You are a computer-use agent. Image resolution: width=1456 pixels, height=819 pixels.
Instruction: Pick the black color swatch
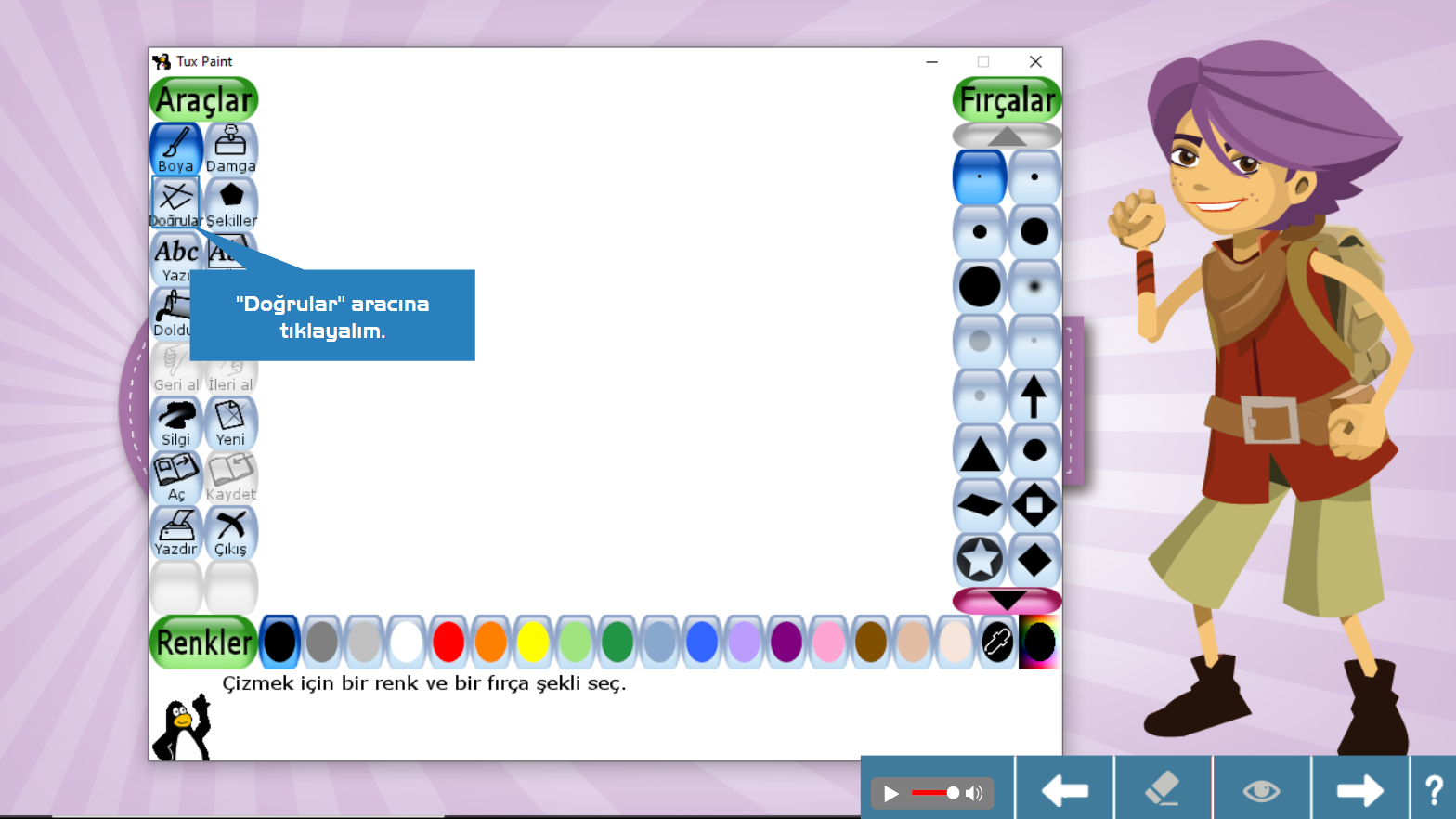(279, 642)
